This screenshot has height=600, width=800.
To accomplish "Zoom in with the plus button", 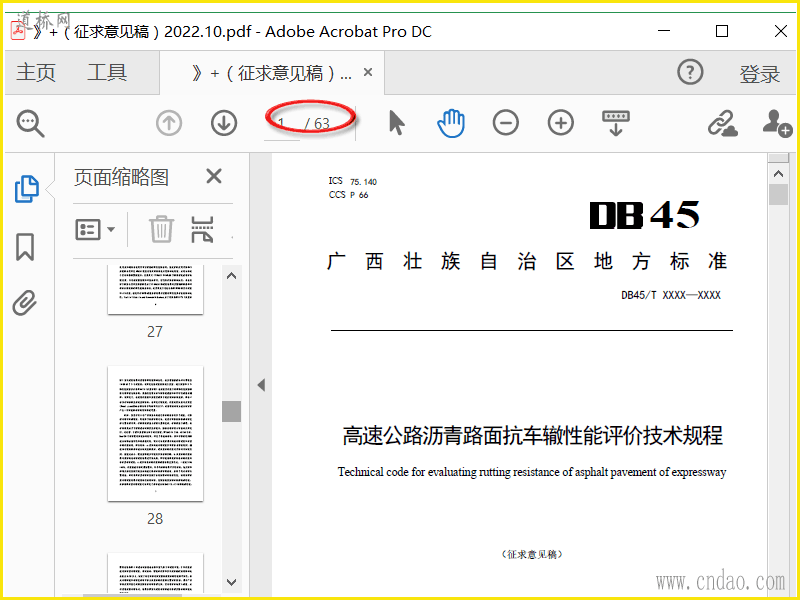I will [x=561, y=123].
